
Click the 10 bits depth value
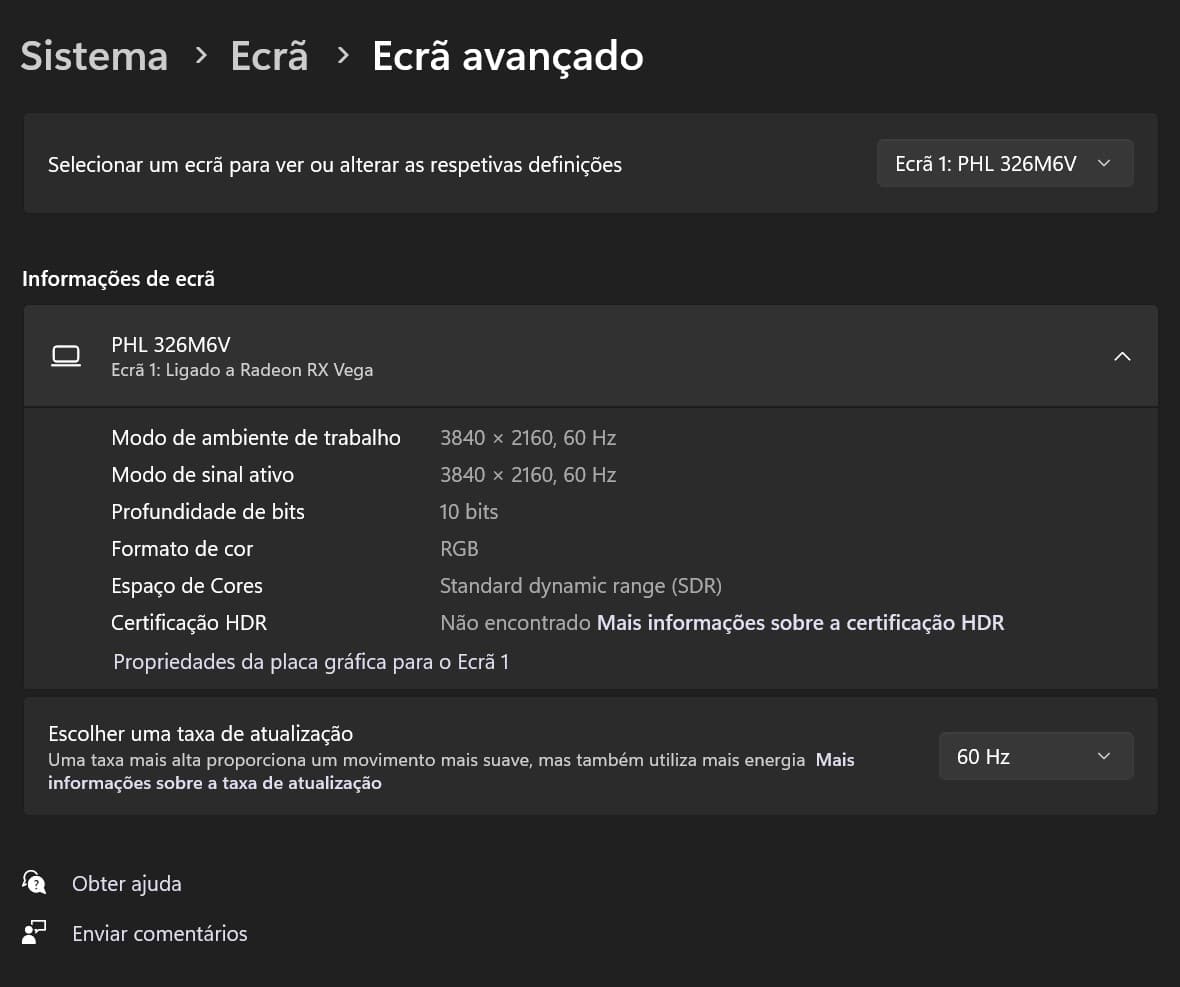point(468,512)
